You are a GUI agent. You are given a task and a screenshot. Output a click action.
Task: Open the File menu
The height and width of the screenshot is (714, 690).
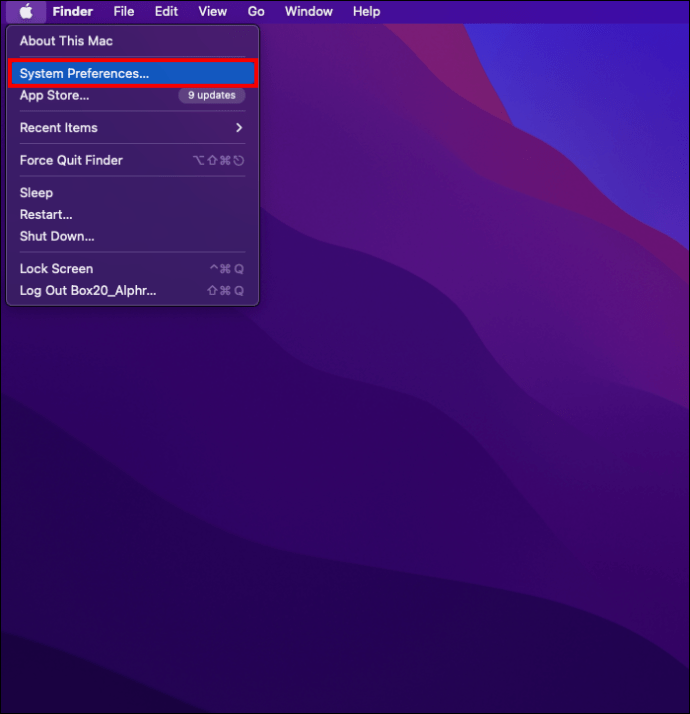[x=124, y=11]
